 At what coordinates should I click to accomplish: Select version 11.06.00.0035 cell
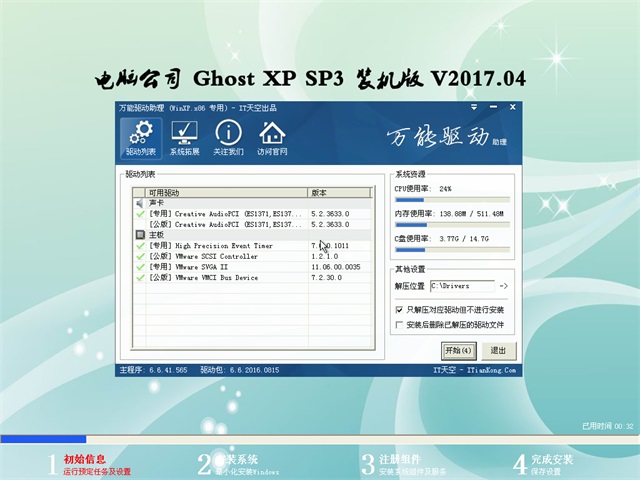(336, 267)
